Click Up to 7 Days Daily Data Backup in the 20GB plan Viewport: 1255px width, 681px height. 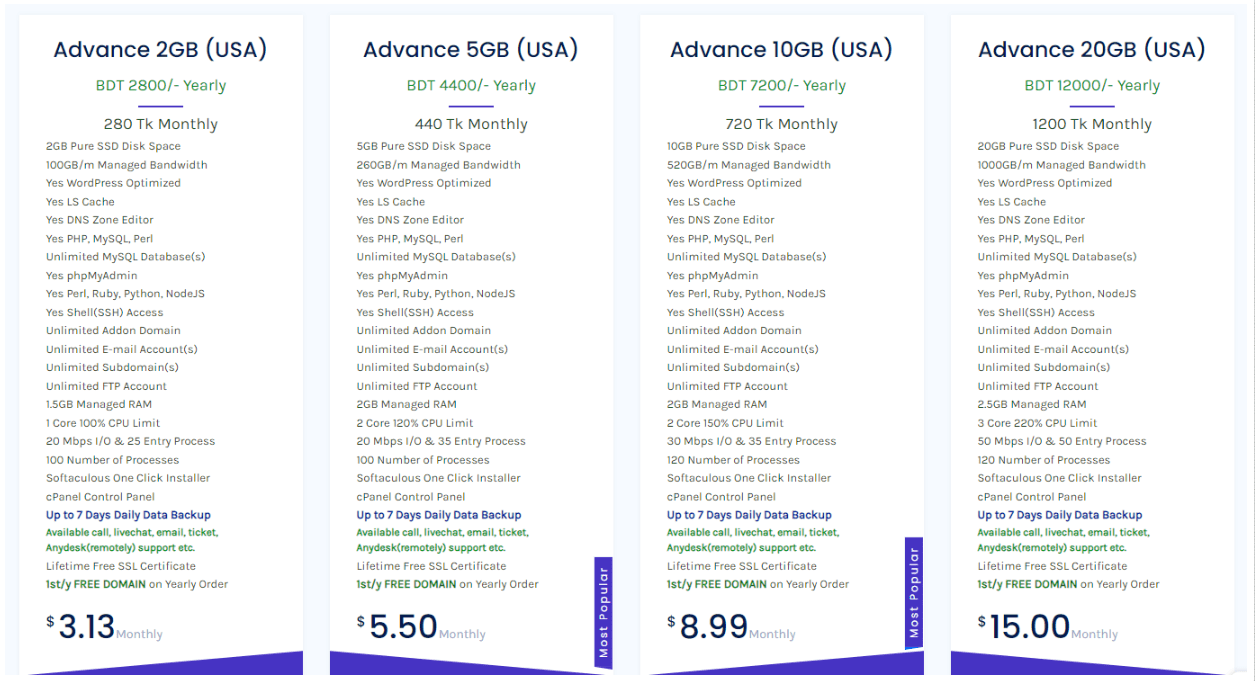(1059, 515)
